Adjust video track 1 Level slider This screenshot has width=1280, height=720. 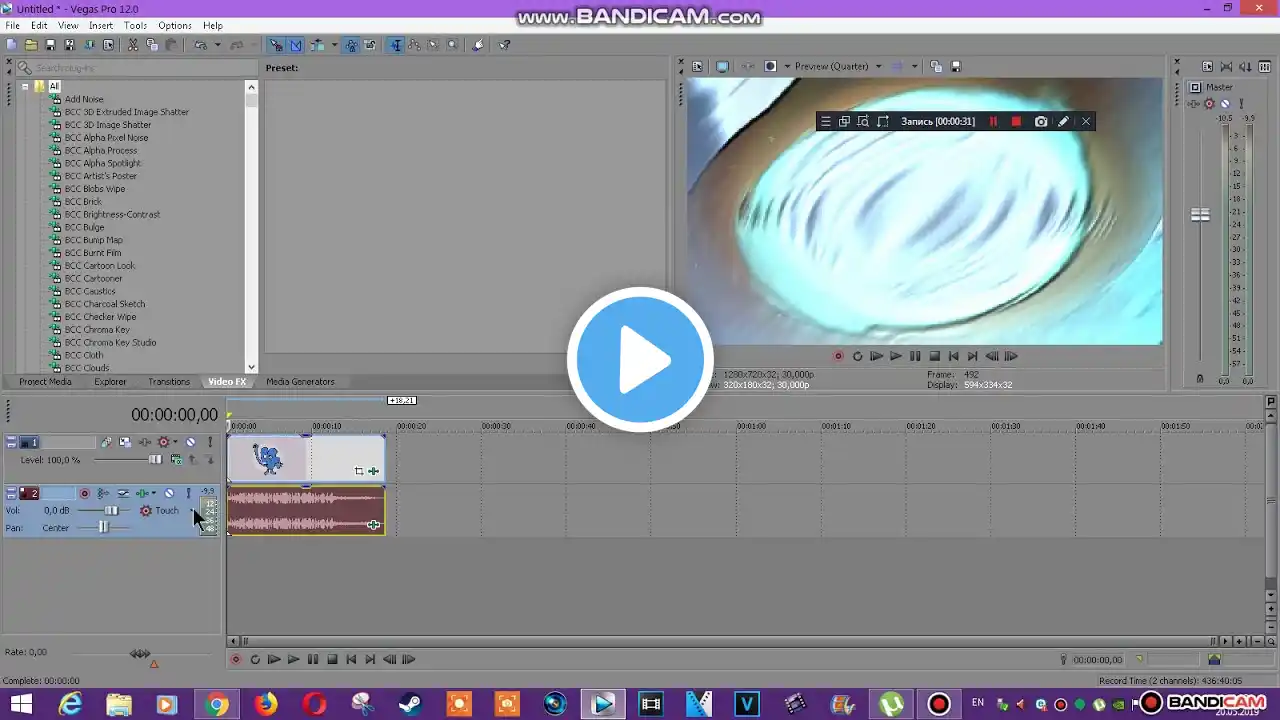pos(155,460)
